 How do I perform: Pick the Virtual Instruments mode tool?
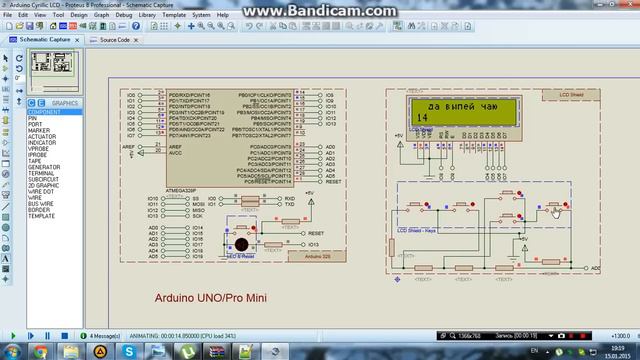pos(5,195)
